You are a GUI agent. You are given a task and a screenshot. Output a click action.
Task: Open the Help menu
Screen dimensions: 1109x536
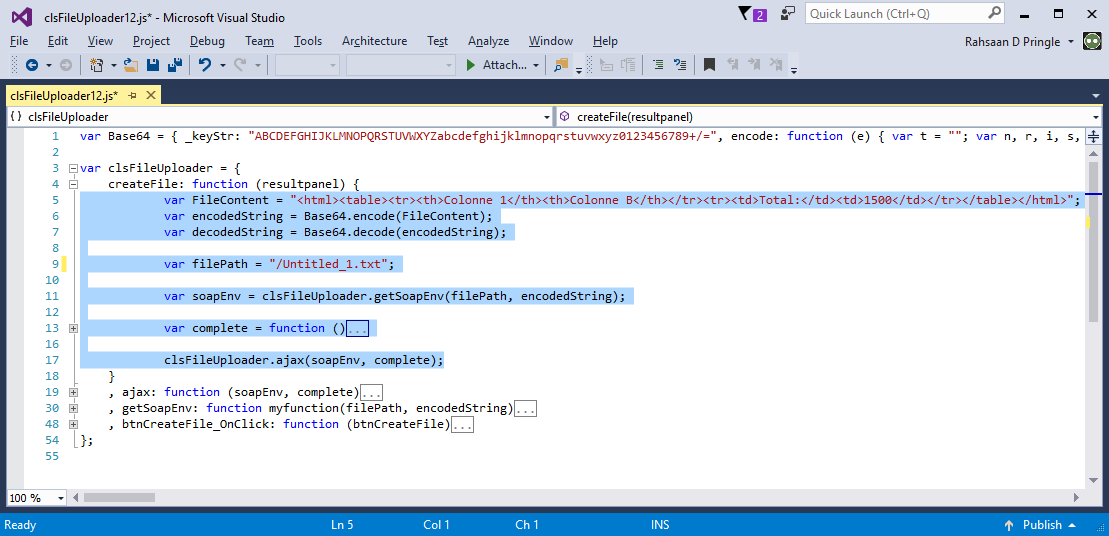605,41
